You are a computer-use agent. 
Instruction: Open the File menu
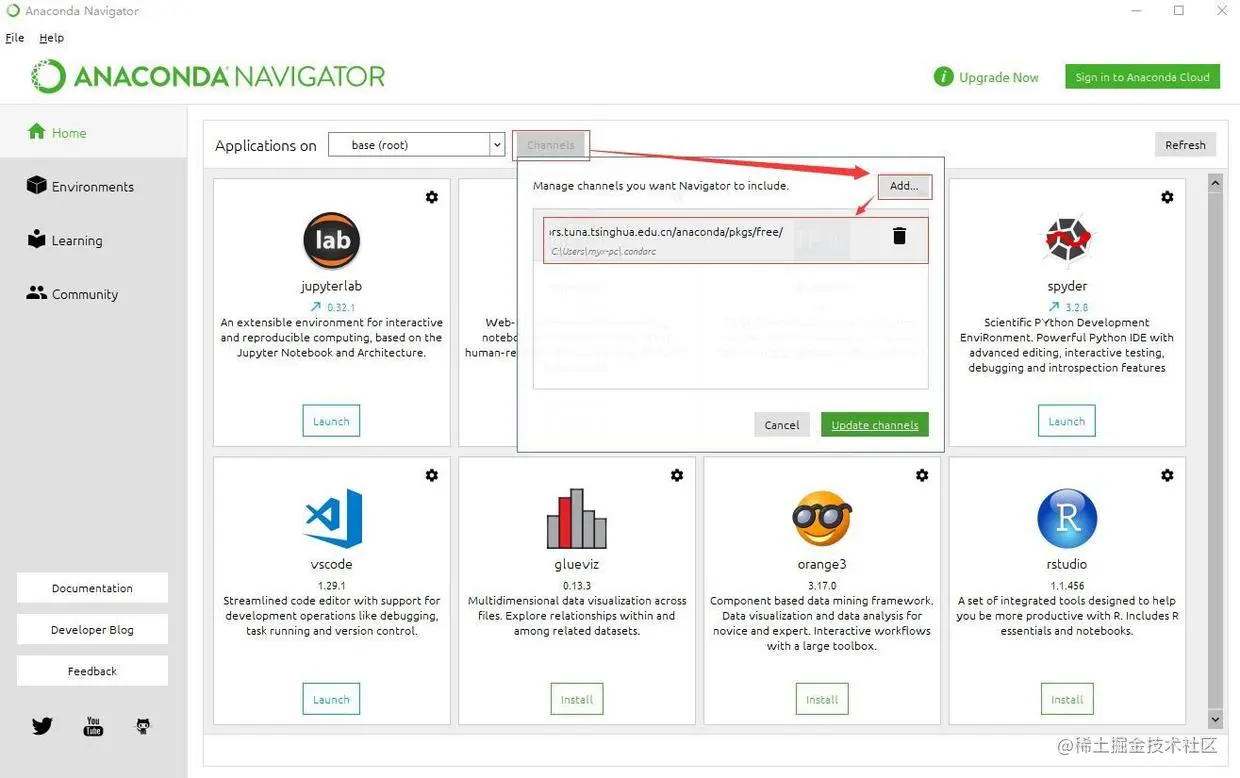(x=15, y=38)
